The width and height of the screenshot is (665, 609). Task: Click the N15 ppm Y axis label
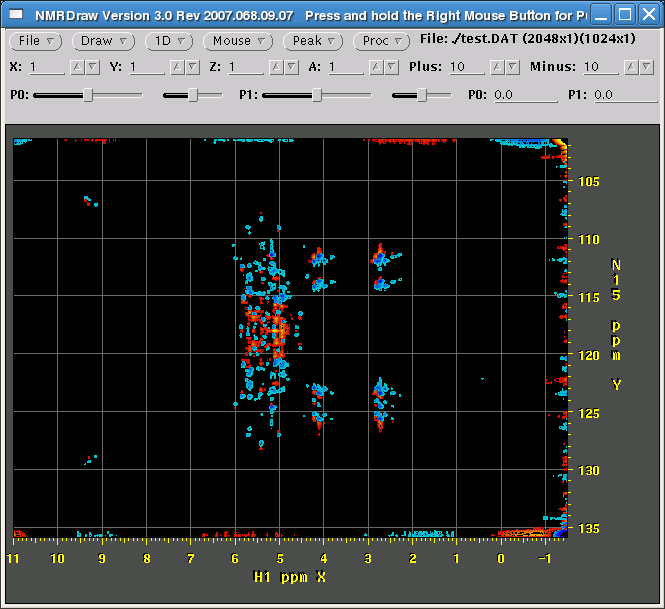[x=616, y=324]
